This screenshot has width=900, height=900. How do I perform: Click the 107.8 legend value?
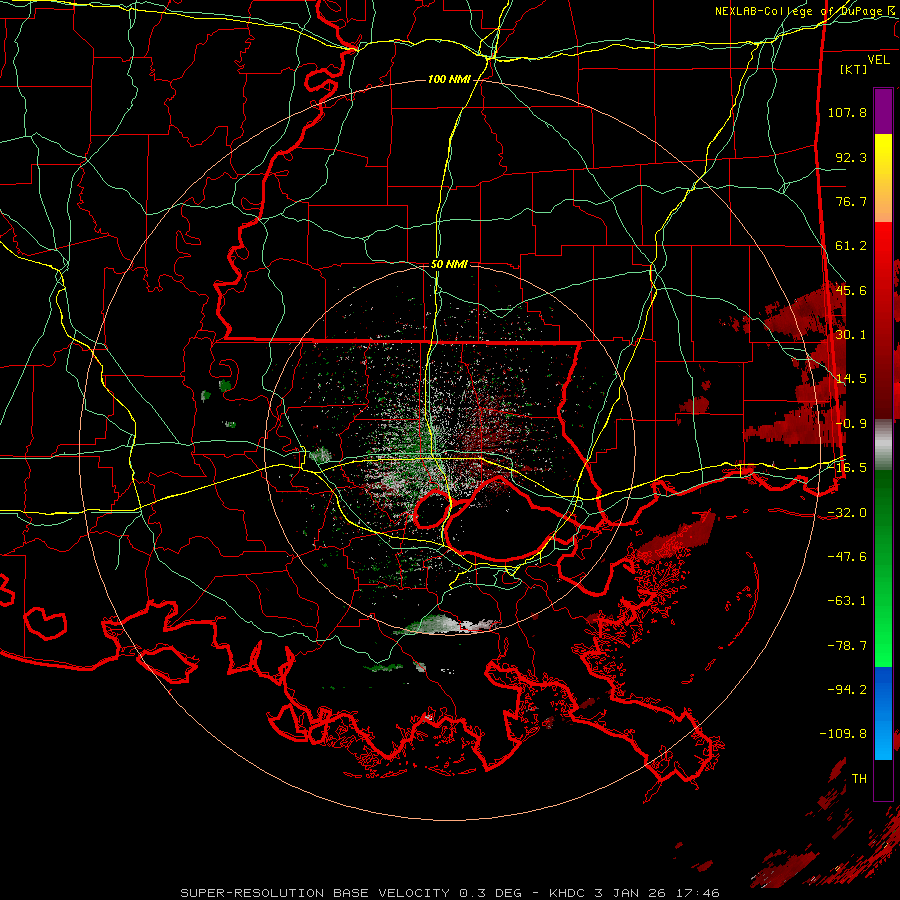[847, 112]
